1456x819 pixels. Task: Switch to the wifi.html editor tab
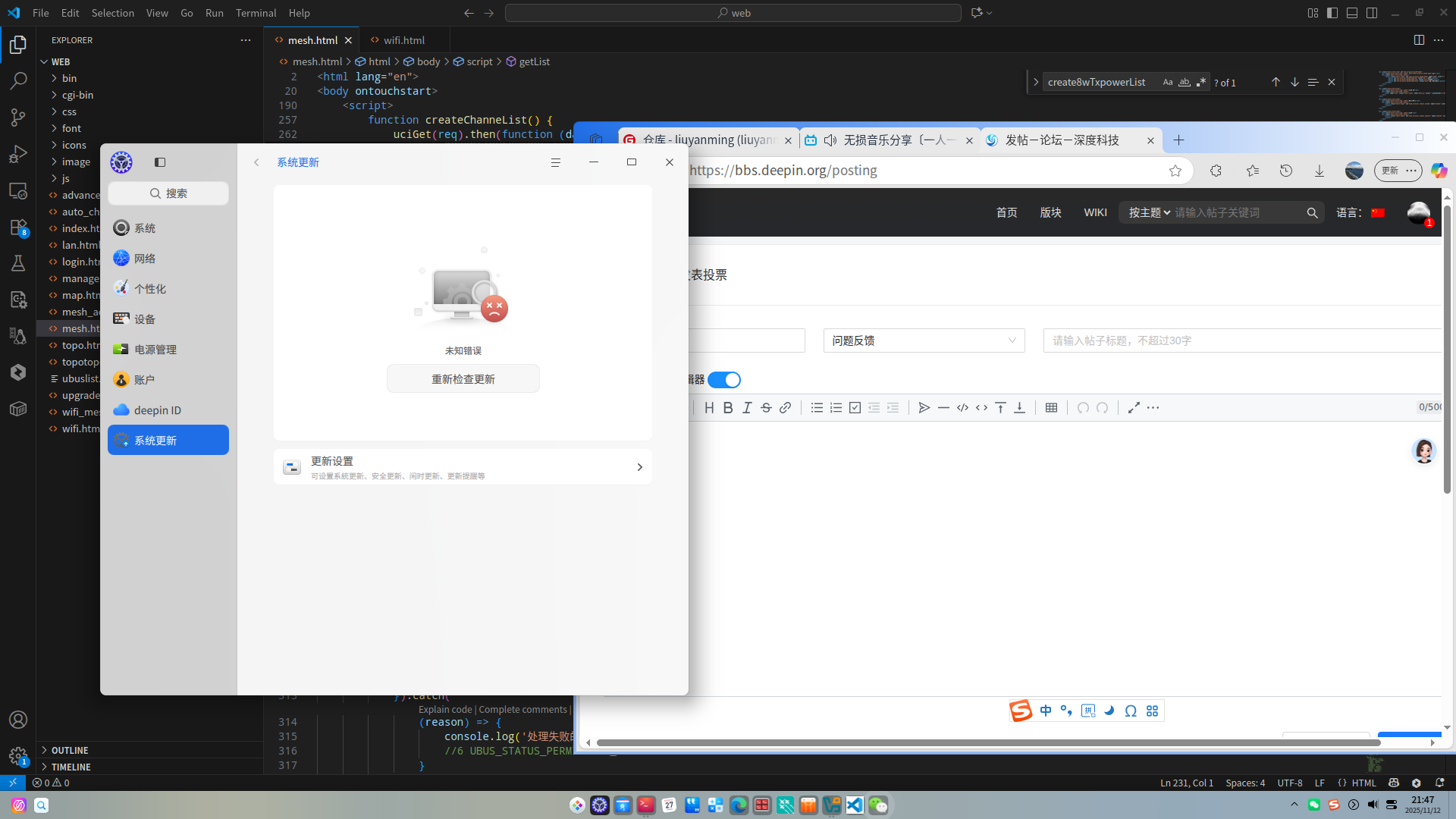(x=403, y=40)
